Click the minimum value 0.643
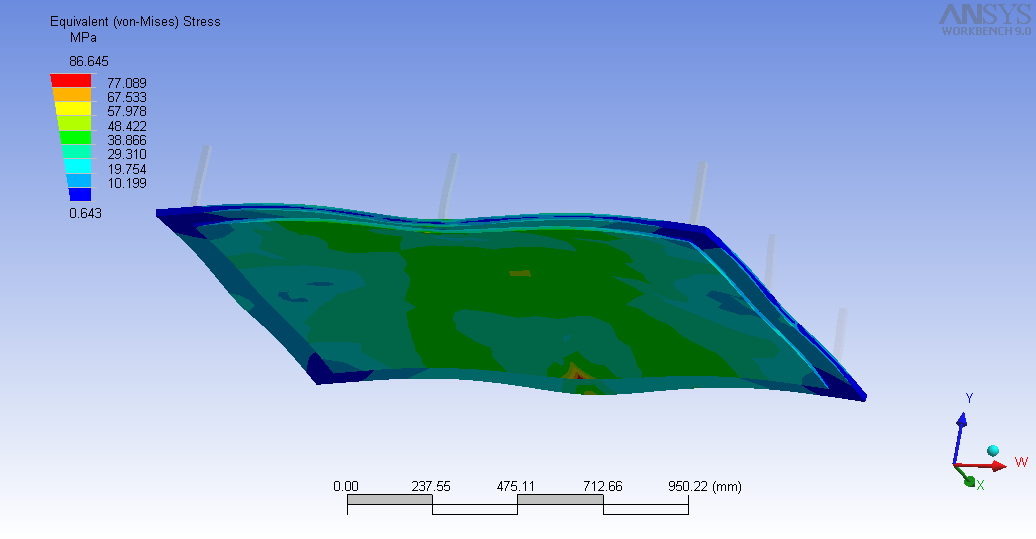 point(85,213)
